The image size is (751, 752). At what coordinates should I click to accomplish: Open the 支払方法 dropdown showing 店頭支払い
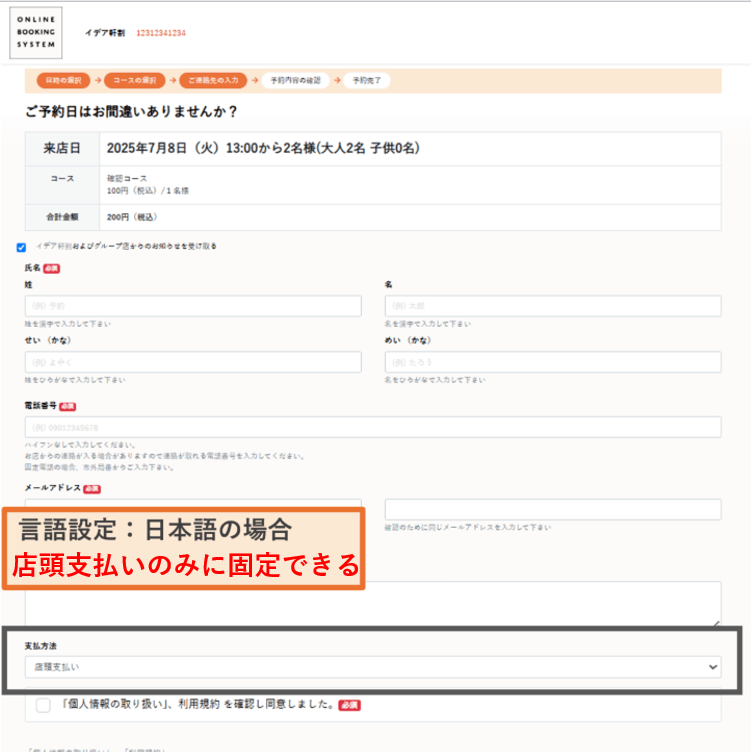click(373, 667)
